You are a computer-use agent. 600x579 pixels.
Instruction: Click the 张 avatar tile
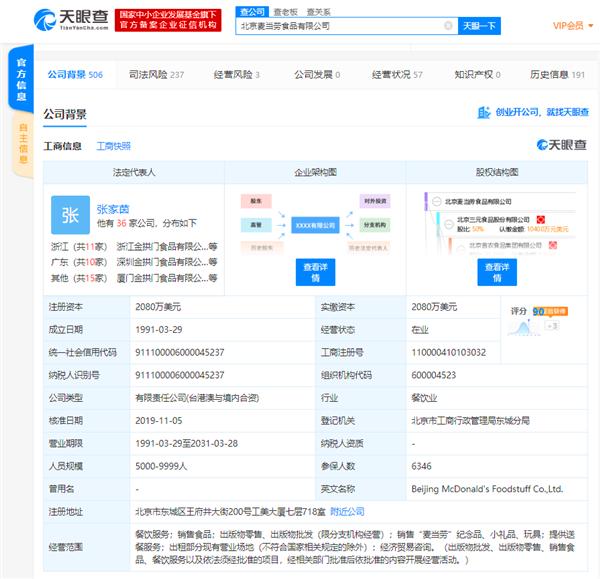tap(70, 215)
